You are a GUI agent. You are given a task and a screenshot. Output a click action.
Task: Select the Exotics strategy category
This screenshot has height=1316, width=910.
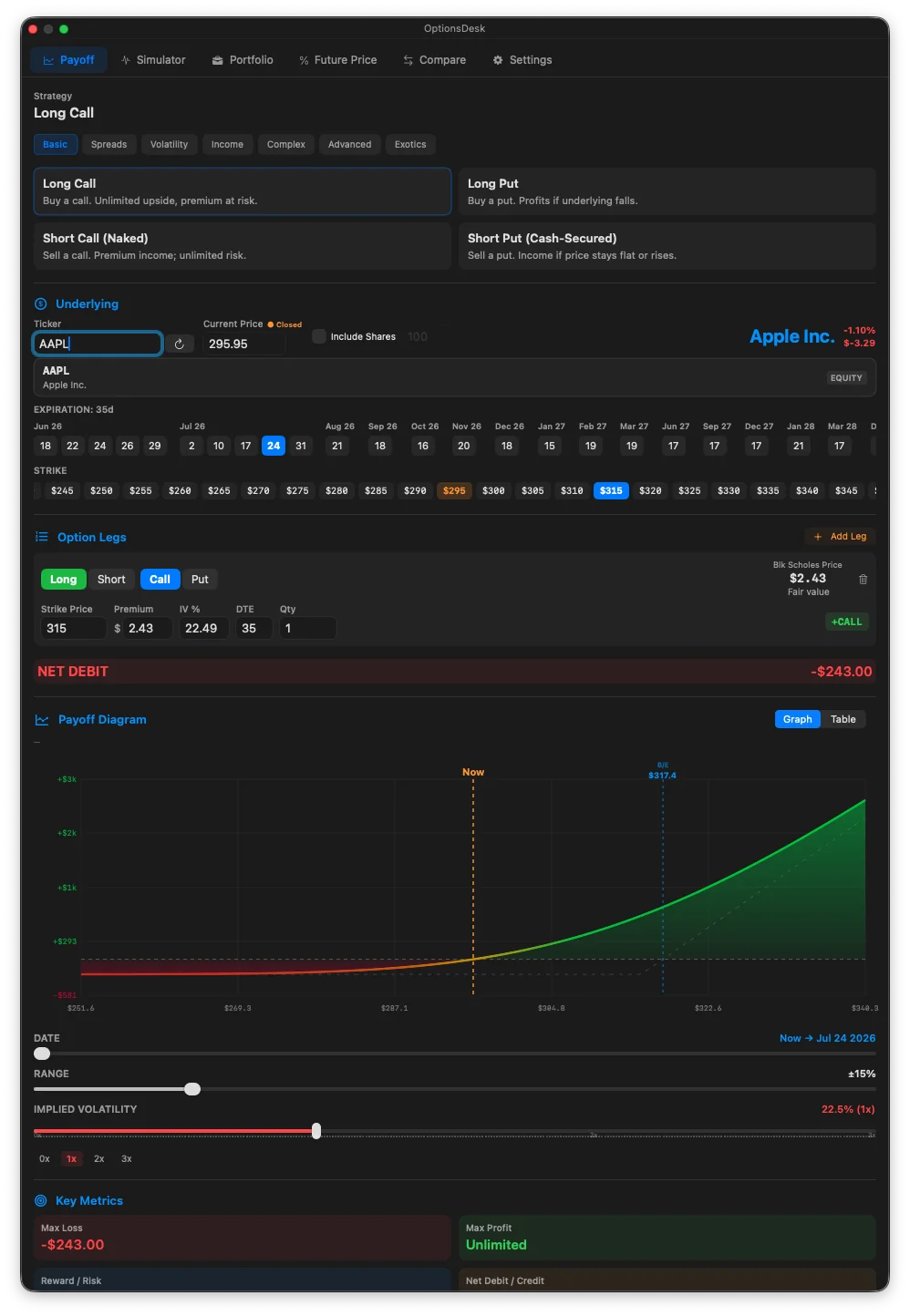[x=410, y=145]
